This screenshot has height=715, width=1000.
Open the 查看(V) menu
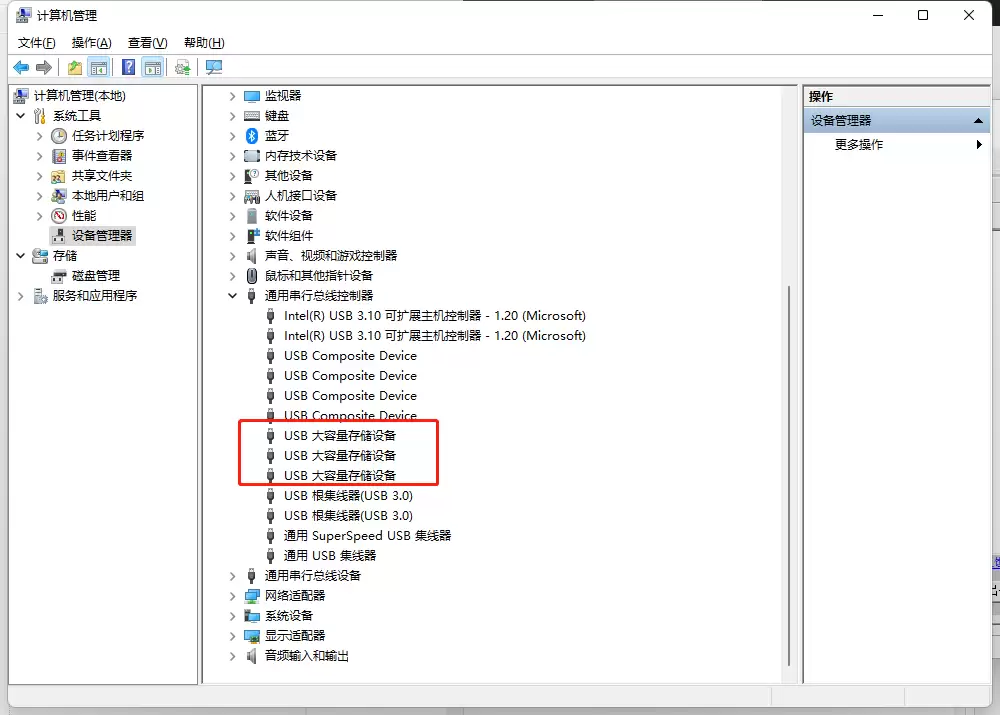point(147,43)
